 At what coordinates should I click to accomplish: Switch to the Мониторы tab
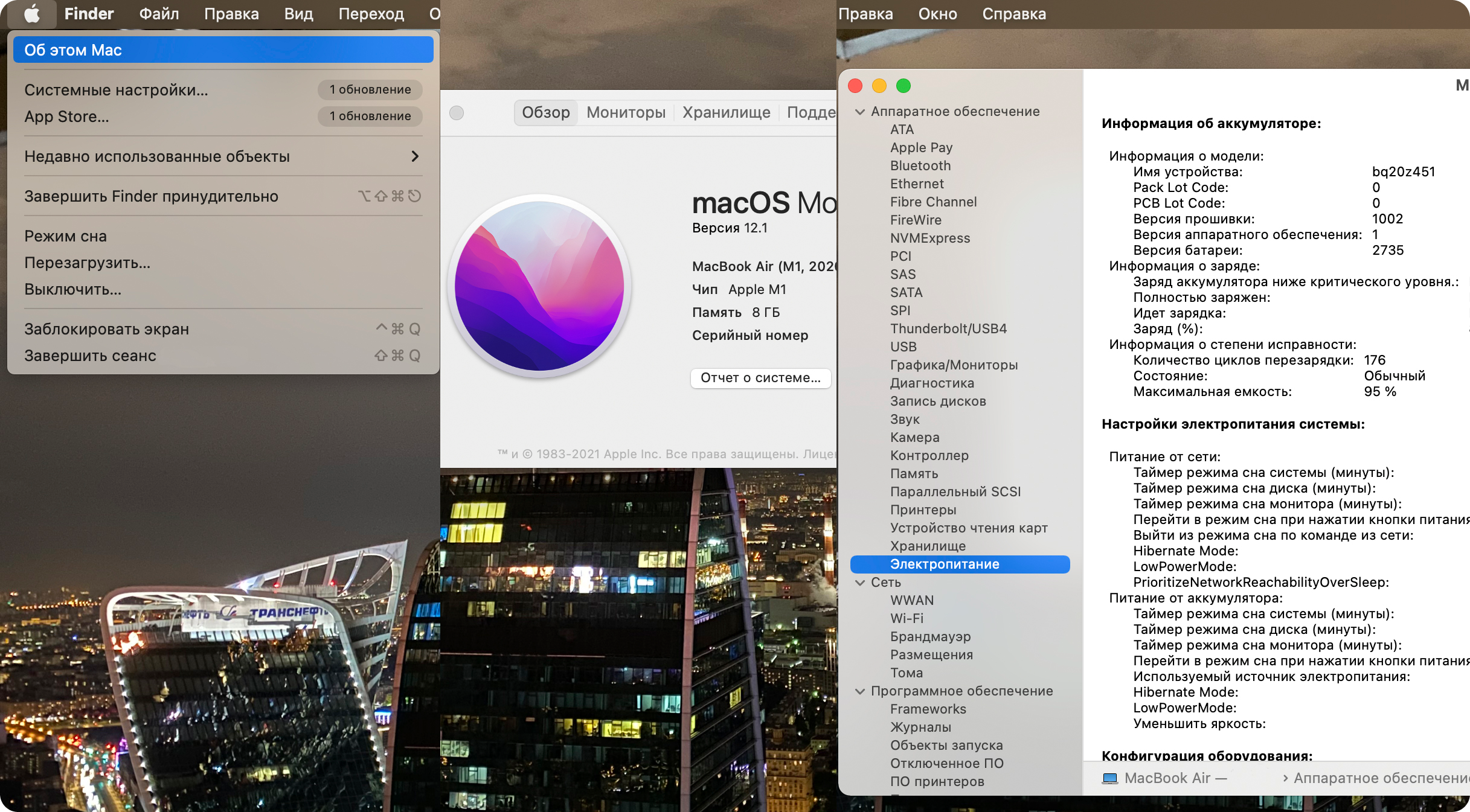click(626, 113)
